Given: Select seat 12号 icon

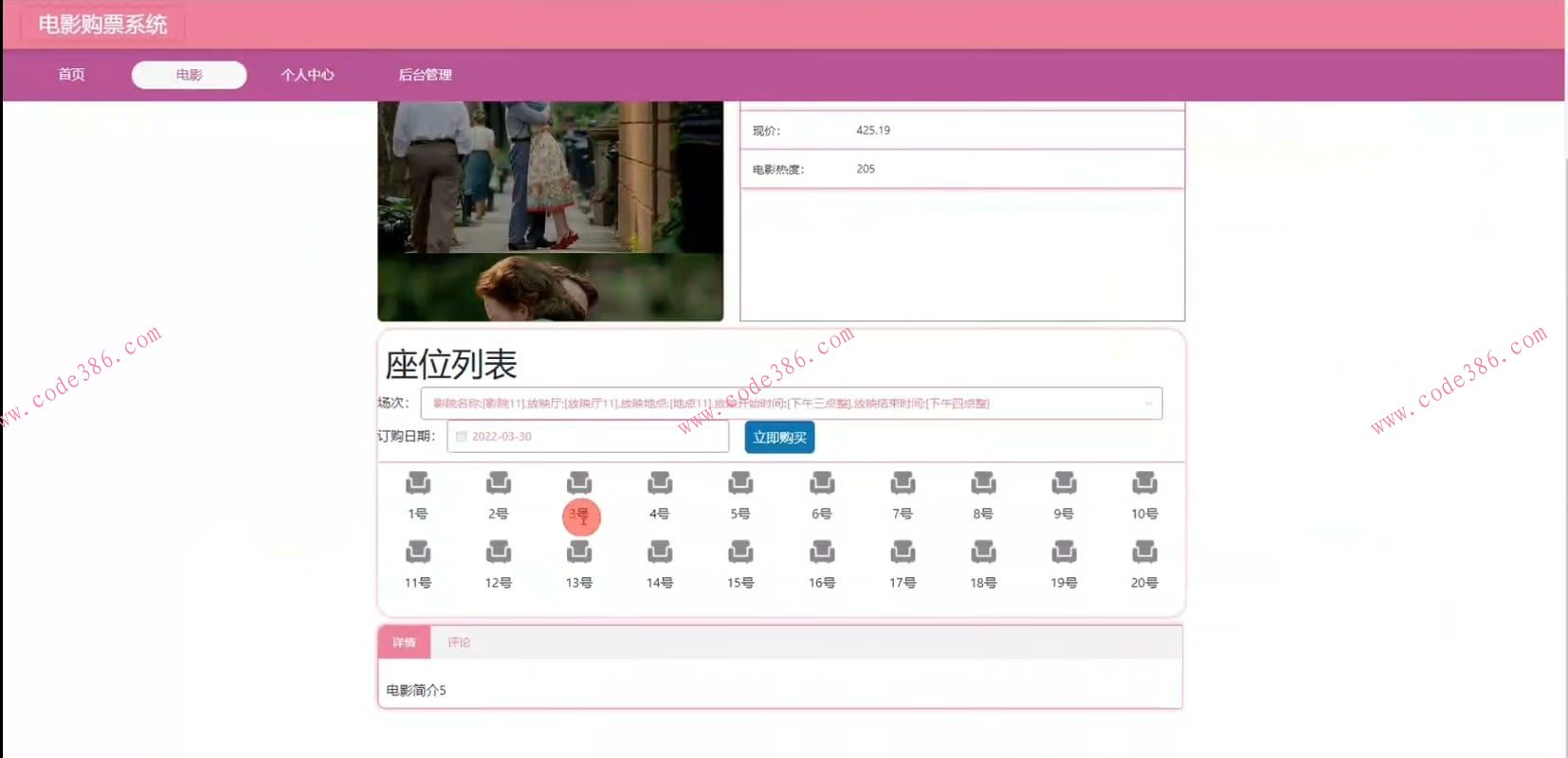Looking at the screenshot, I should click(499, 551).
